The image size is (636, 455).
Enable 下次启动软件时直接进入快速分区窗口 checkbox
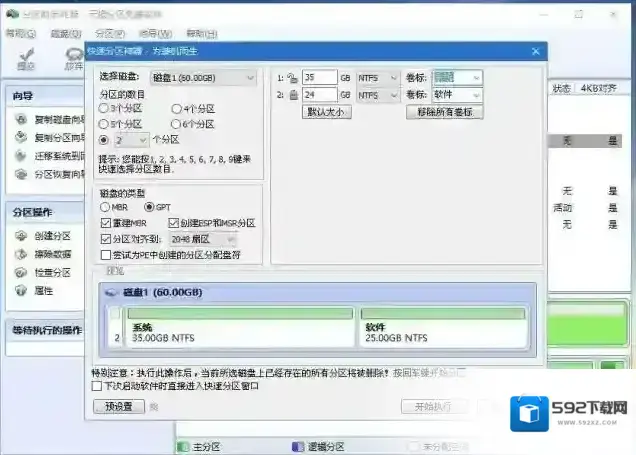(96, 384)
